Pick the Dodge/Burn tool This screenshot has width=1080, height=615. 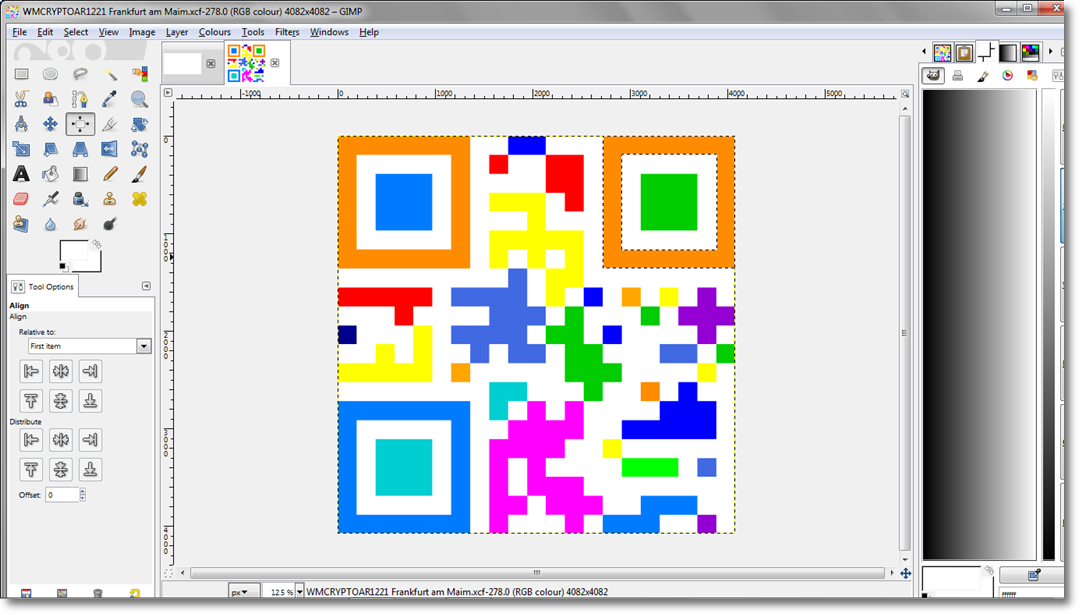110,224
